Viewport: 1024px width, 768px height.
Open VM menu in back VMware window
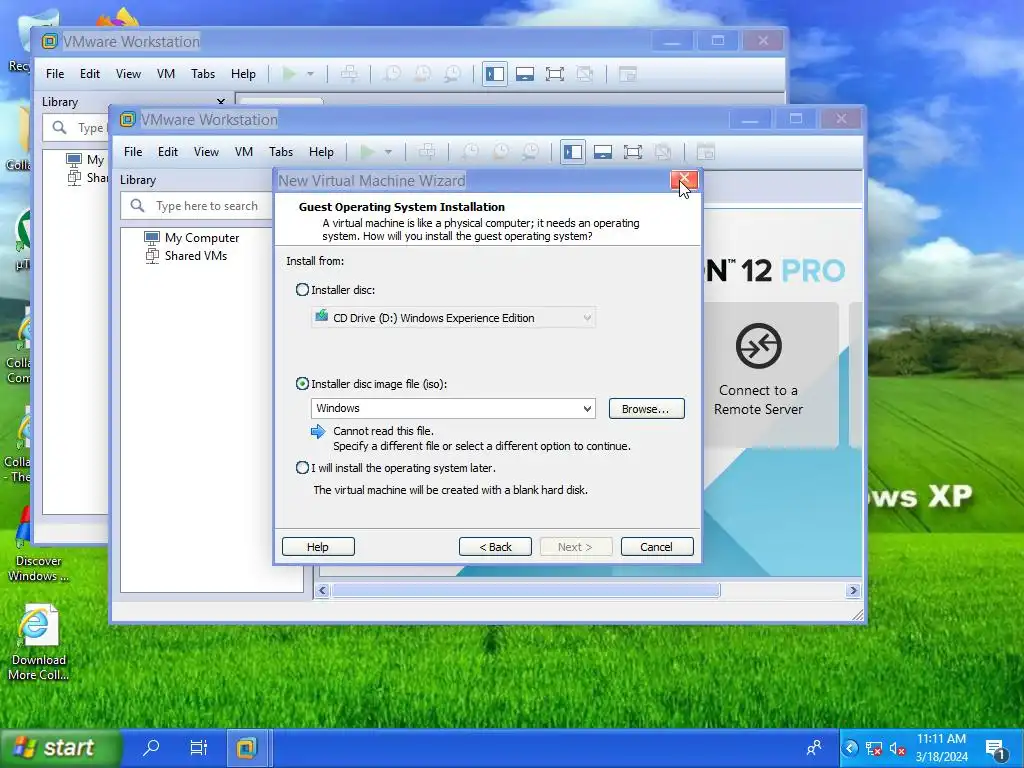pyautogui.click(x=166, y=74)
